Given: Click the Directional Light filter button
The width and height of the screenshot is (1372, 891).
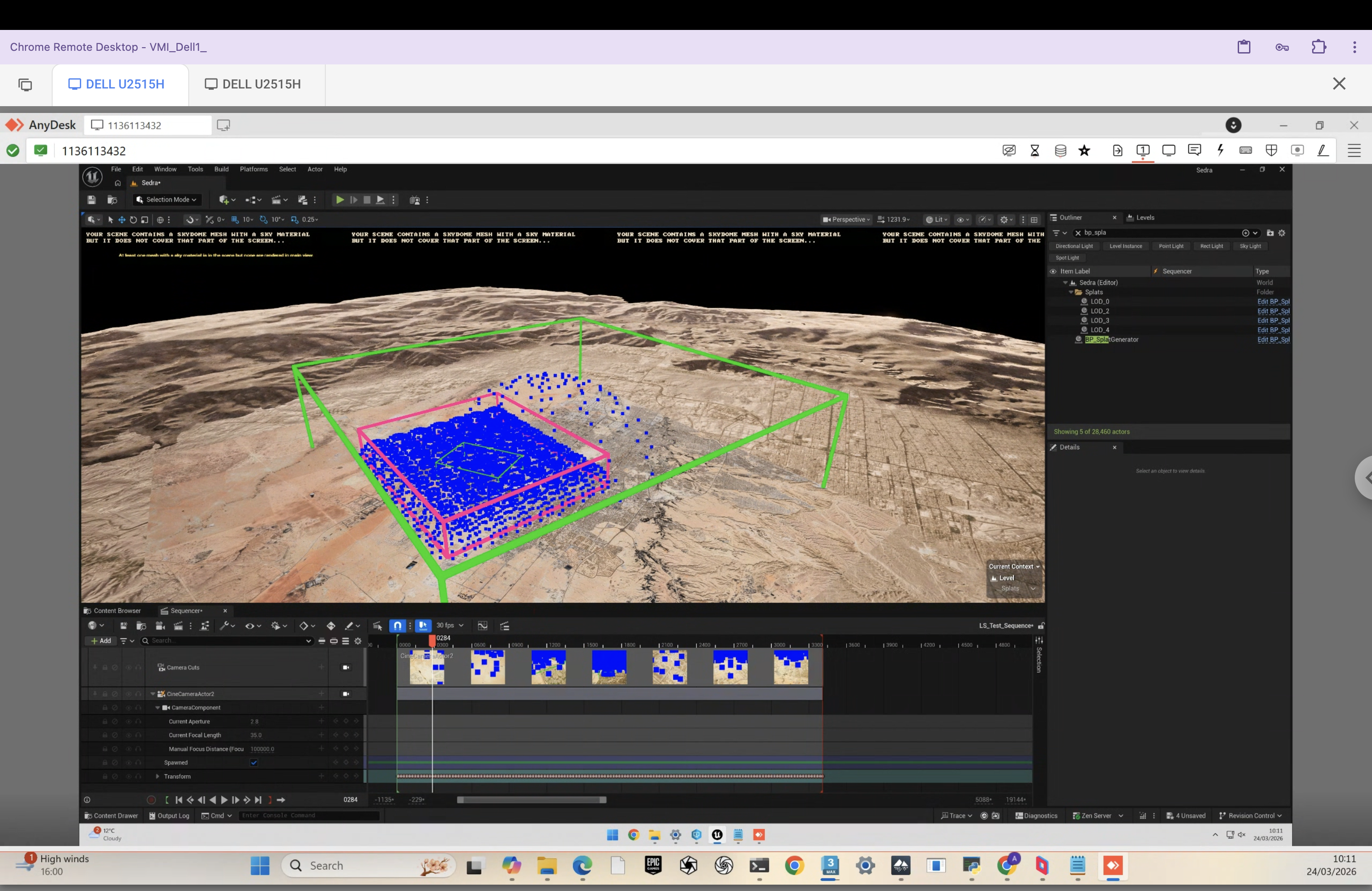Looking at the screenshot, I should pos(1074,245).
